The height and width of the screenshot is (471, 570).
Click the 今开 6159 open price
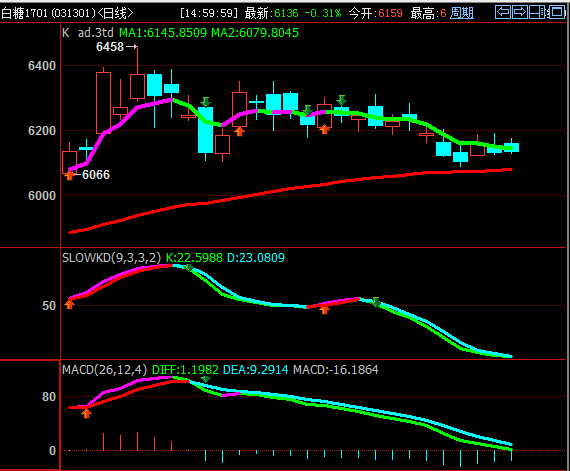pos(376,13)
